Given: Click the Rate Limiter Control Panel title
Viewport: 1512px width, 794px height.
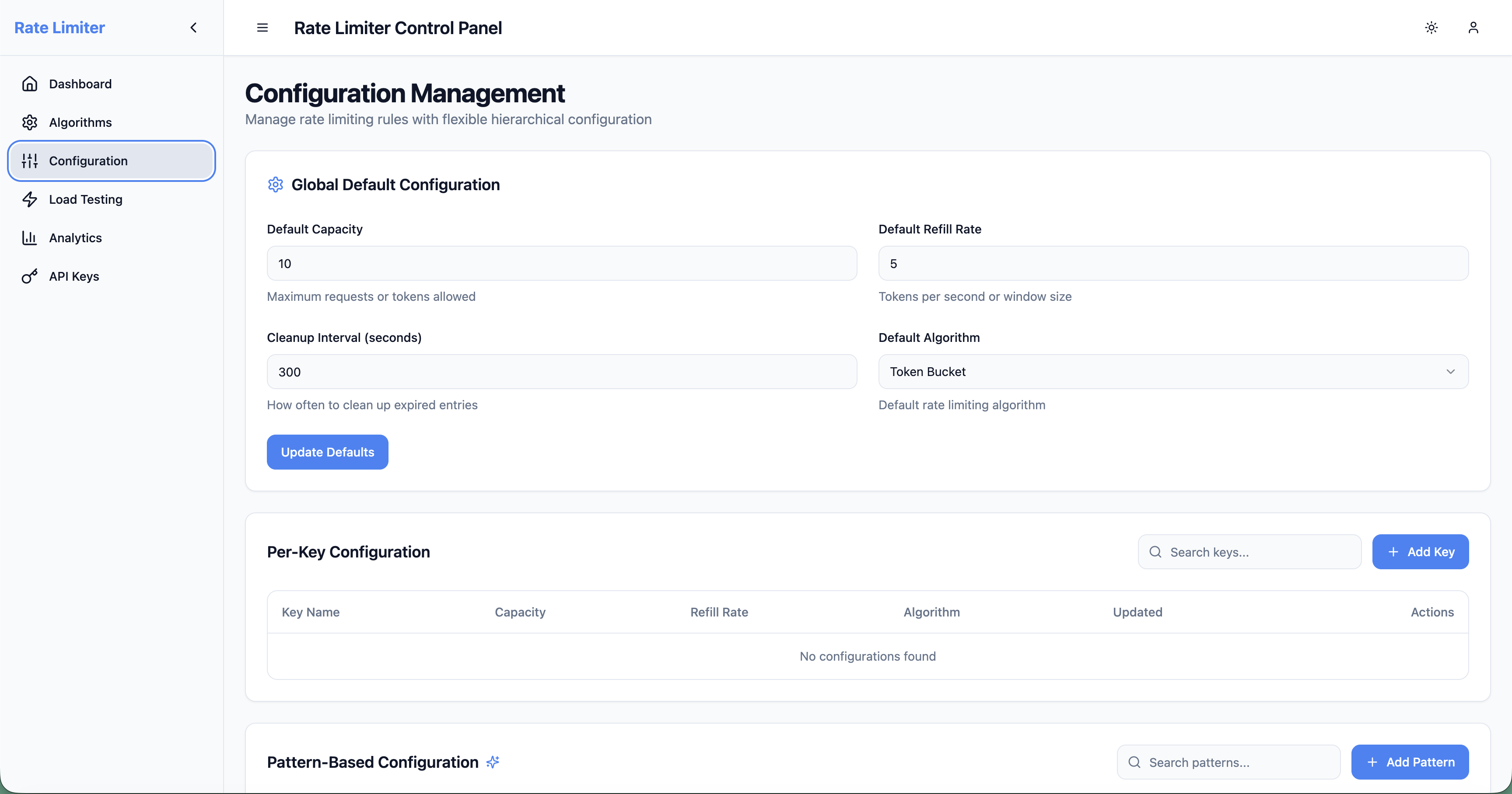Looking at the screenshot, I should pyautogui.click(x=397, y=28).
